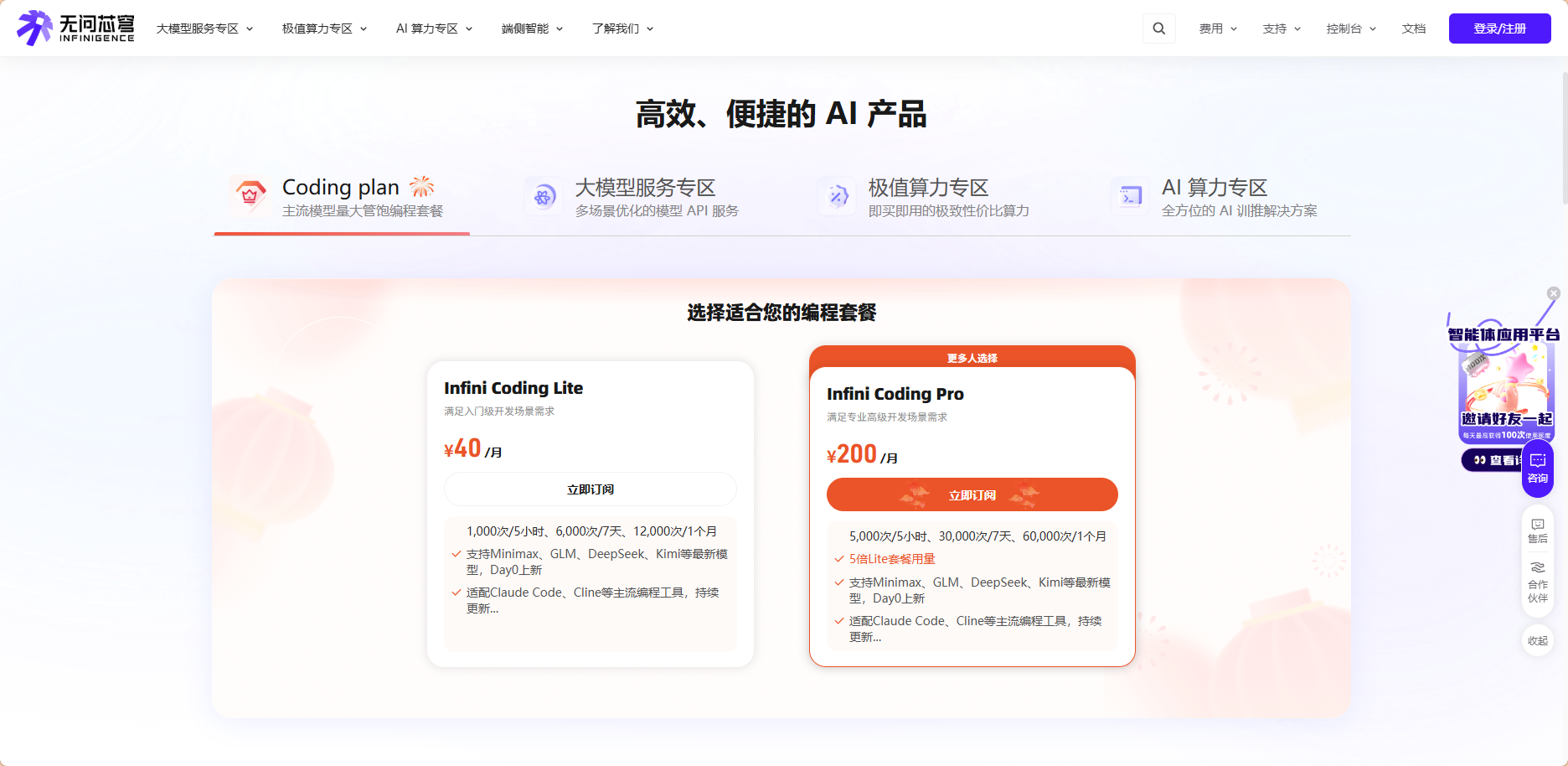The width and height of the screenshot is (1568, 766).
Task: Open the 费用 dropdown
Action: point(1218,28)
